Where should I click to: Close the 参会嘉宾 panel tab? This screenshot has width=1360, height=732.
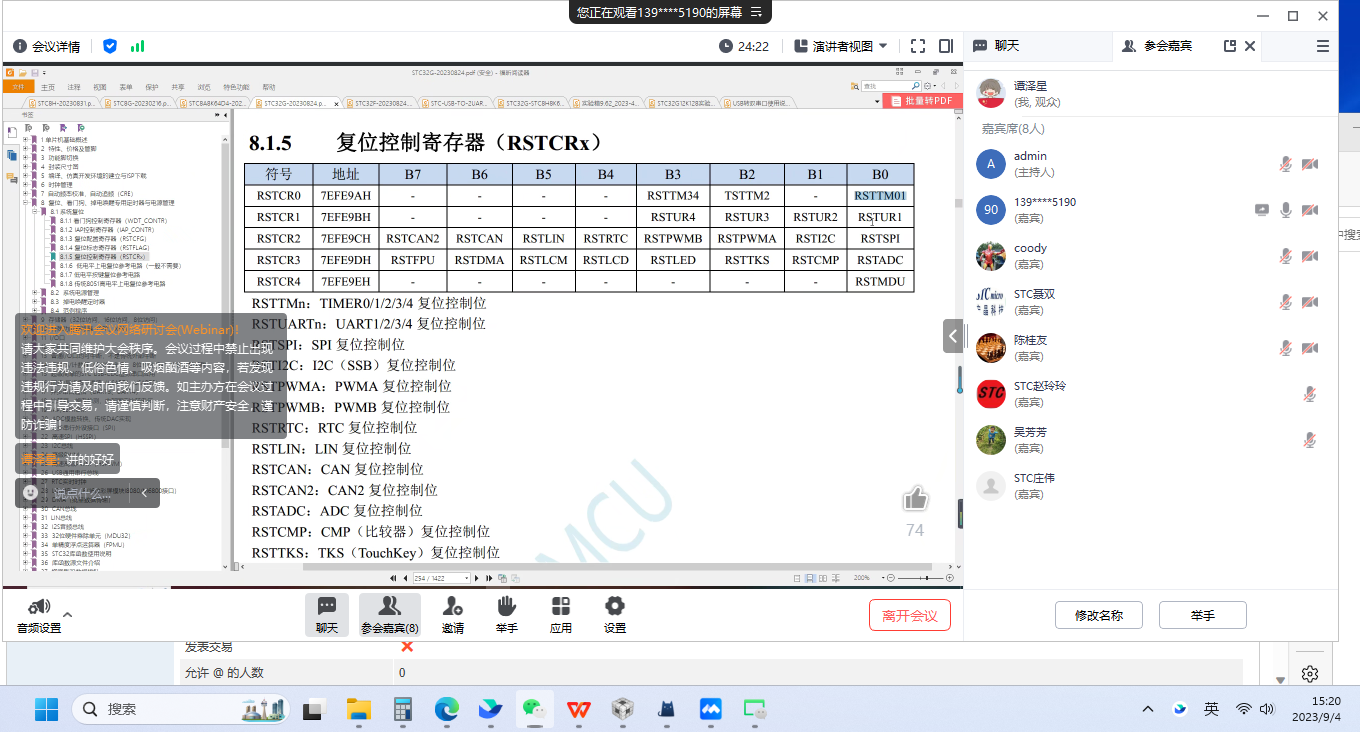click(1250, 46)
